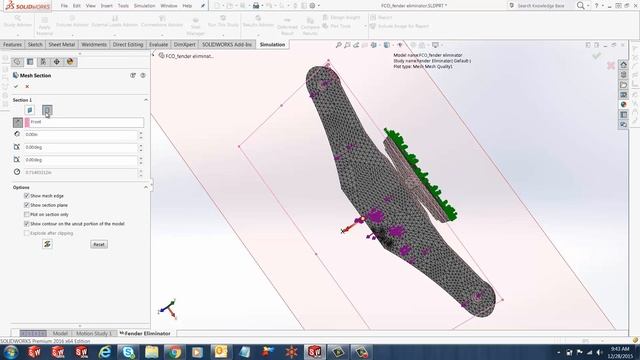
Task: Confirm with large green checkmark in viewport corner
Action: [x=597, y=56]
